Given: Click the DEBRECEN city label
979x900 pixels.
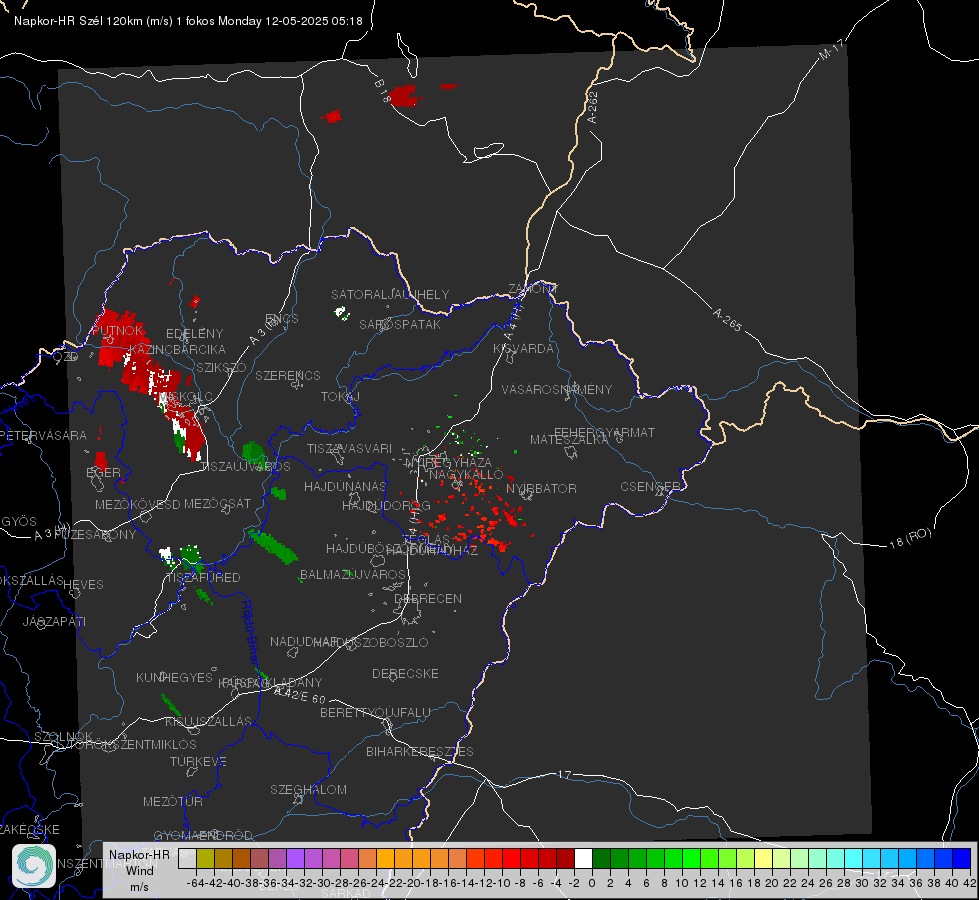Looking at the screenshot, I should click(x=428, y=598).
